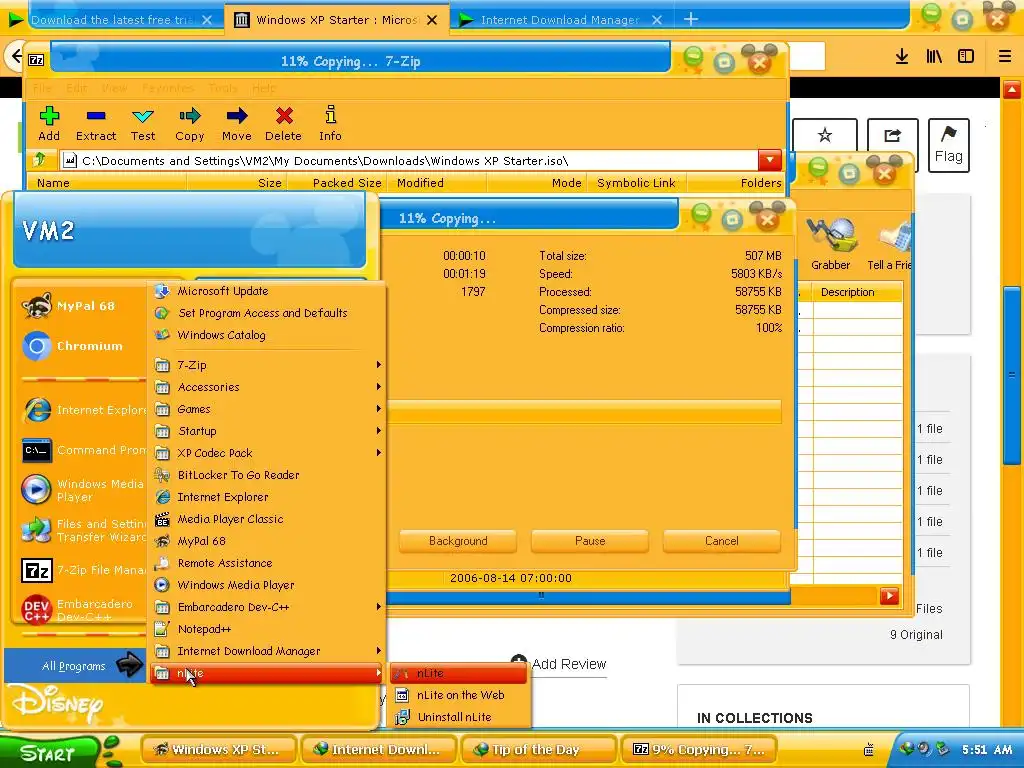Click the Description column header in Download Manager
1024x768 pixels.
click(857, 292)
